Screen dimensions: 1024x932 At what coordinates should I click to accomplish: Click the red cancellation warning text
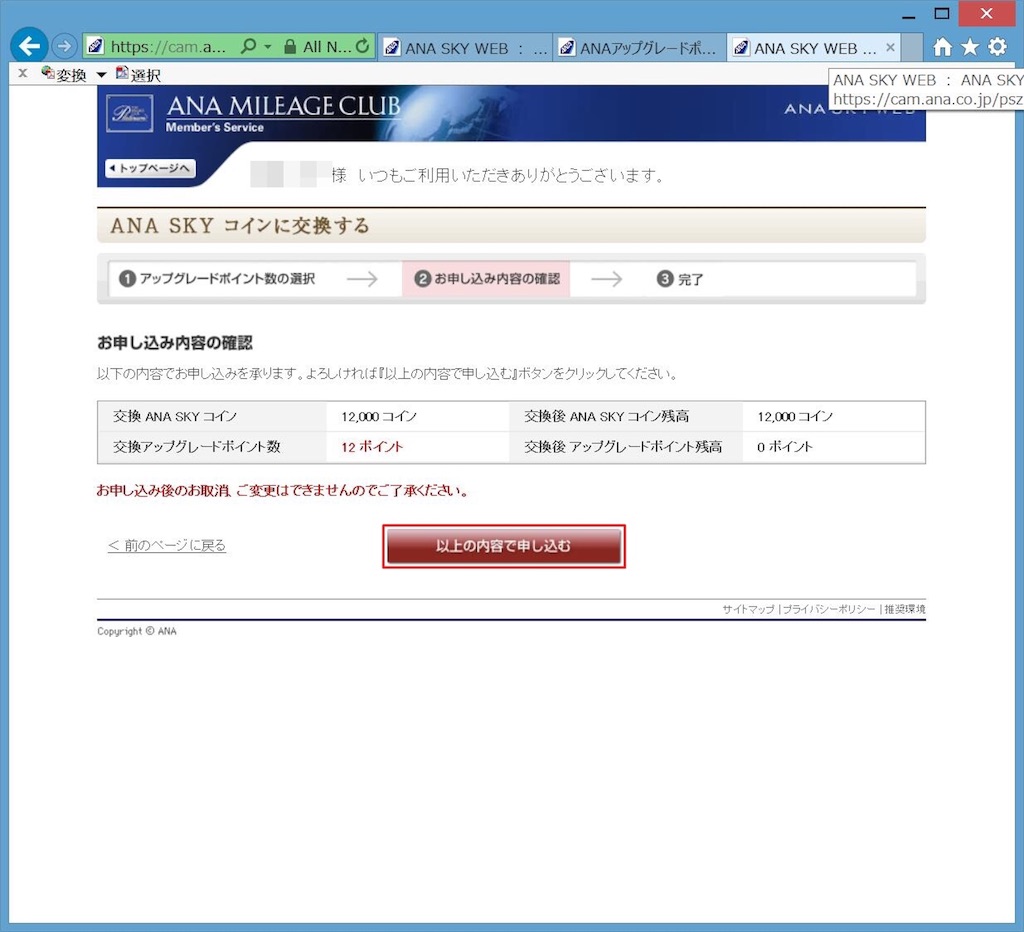(283, 490)
